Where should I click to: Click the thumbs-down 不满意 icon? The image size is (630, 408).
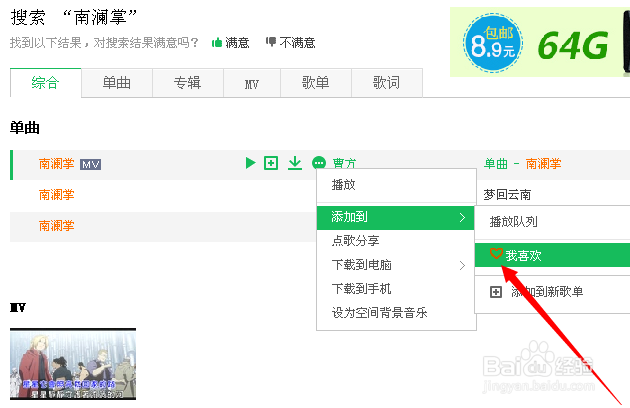click(271, 41)
